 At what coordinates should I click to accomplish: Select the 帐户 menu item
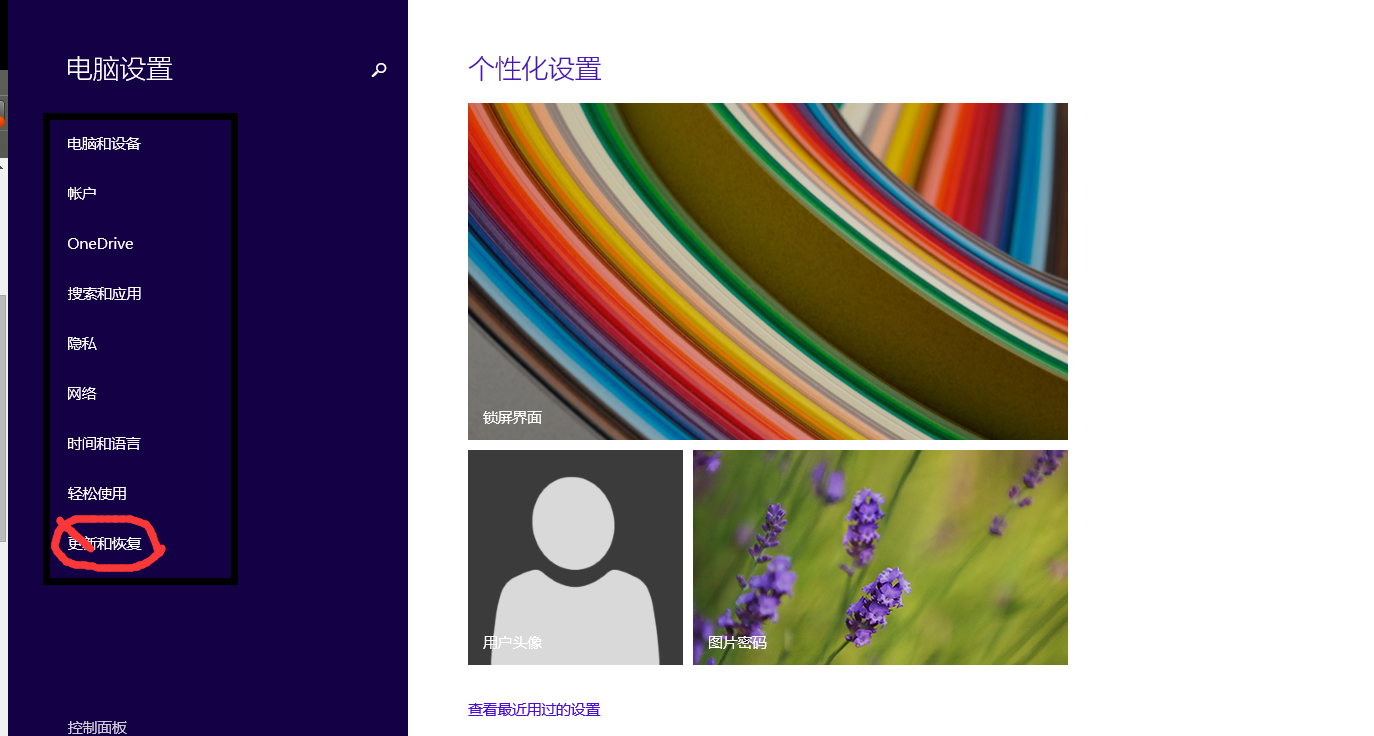click(82, 194)
